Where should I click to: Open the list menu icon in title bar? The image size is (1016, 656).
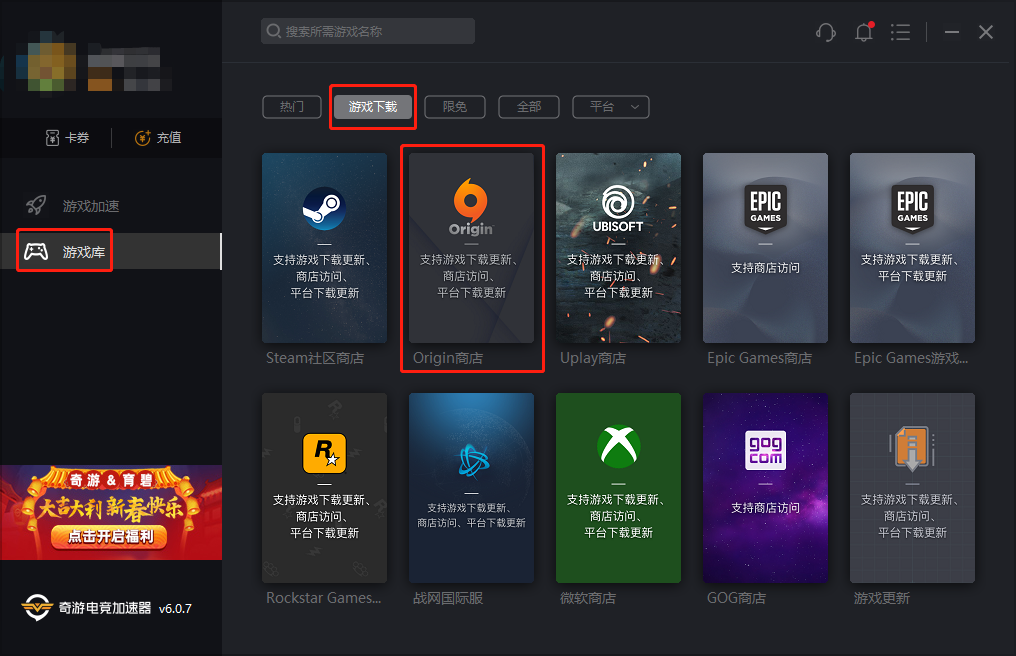(x=901, y=32)
